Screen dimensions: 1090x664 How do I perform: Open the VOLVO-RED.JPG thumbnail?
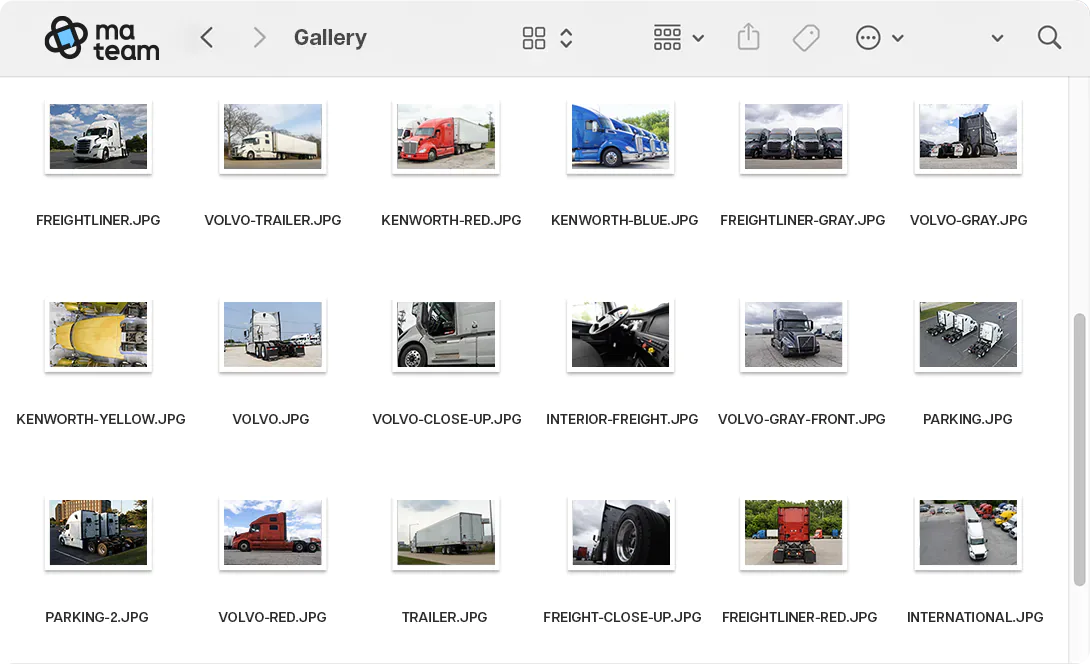click(x=272, y=532)
